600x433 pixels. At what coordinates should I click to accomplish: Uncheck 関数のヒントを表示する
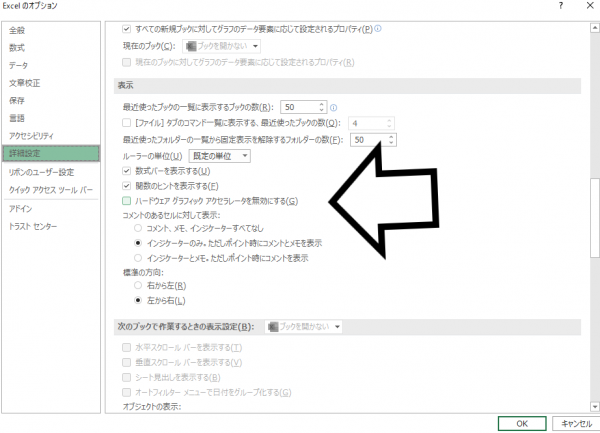click(126, 186)
